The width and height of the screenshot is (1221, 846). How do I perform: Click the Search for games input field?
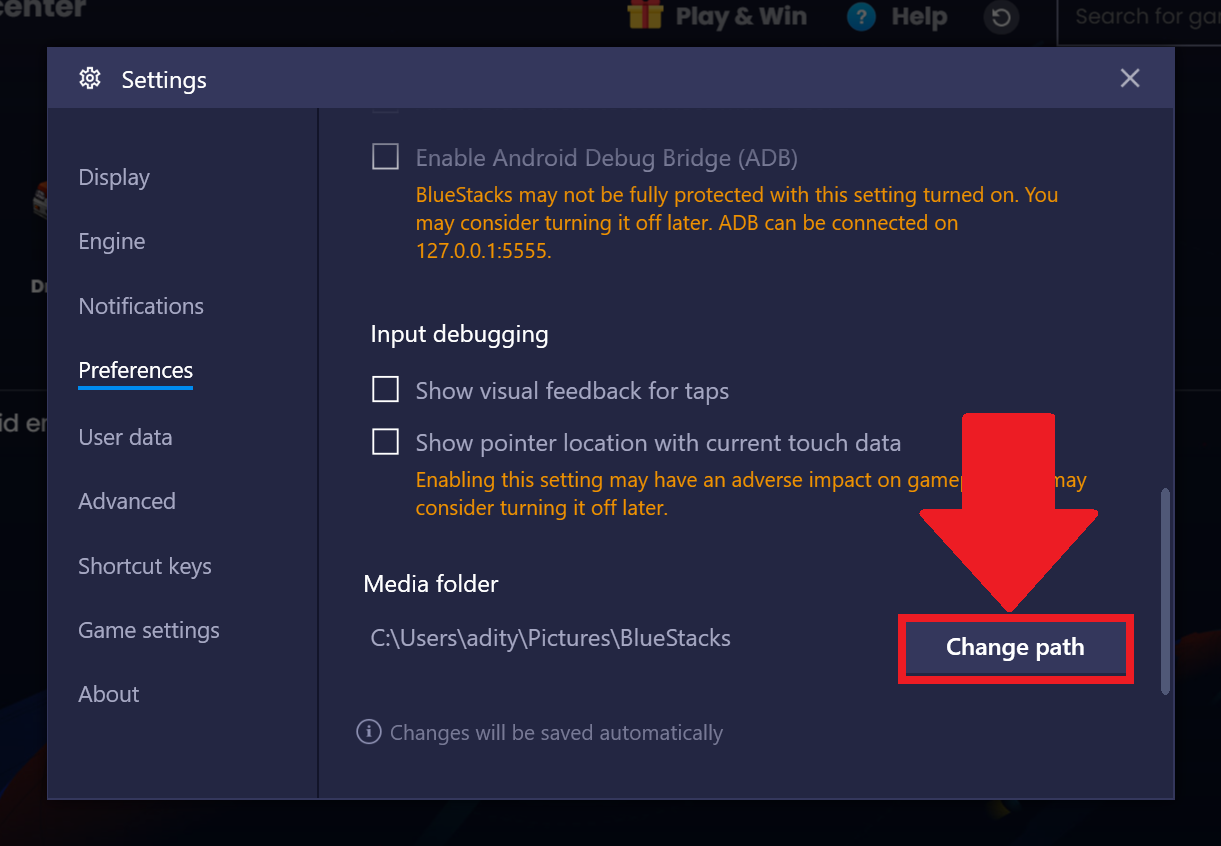coord(1140,18)
